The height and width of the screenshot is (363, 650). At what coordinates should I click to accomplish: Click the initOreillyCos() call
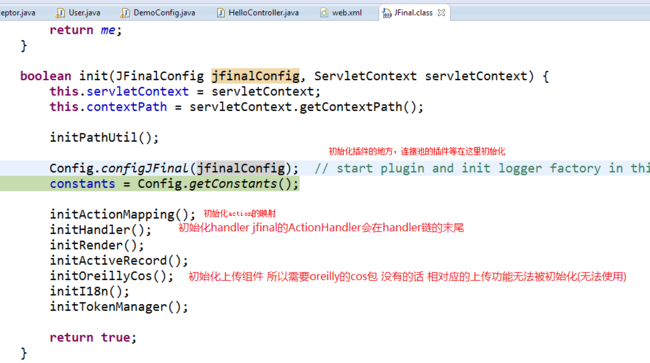coord(112,276)
